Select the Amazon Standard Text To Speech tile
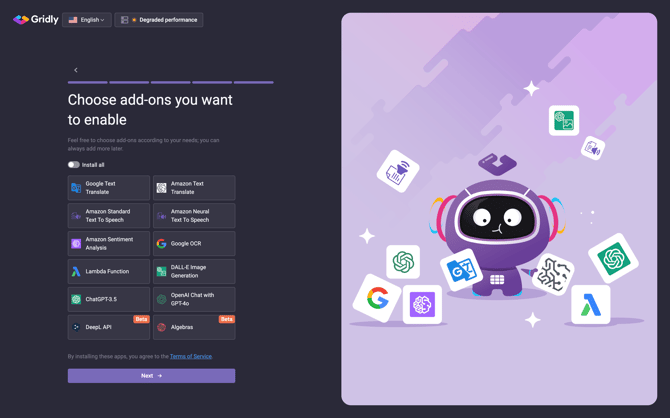 [109, 216]
